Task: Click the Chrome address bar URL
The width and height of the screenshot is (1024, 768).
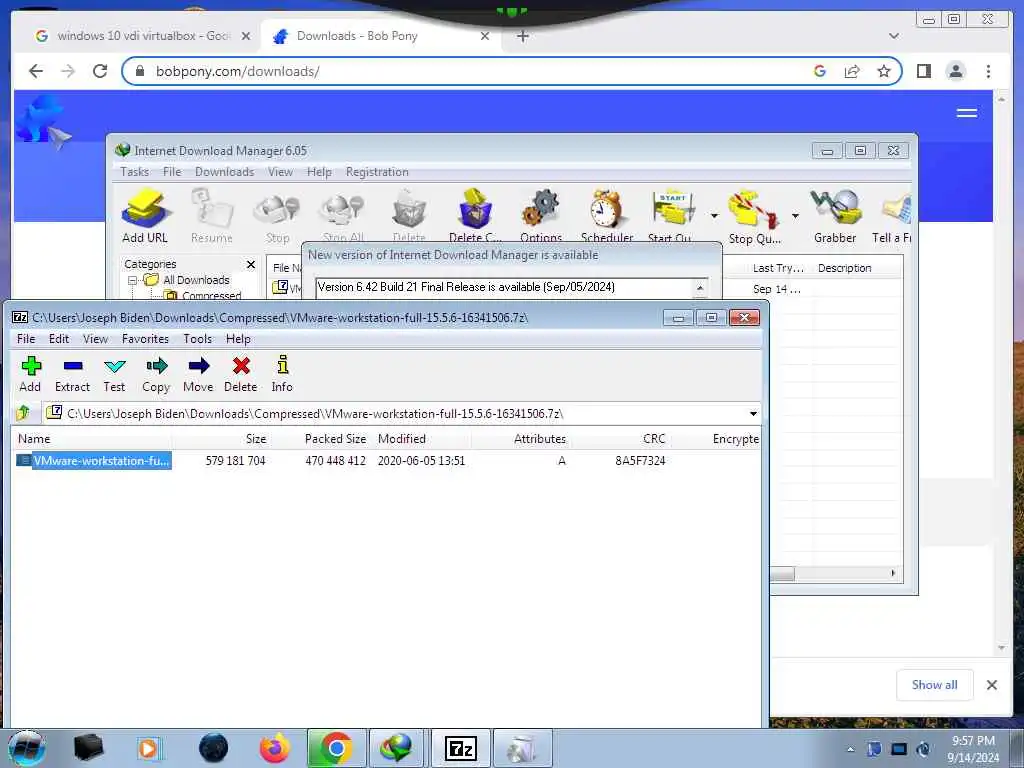Action: tap(238, 71)
